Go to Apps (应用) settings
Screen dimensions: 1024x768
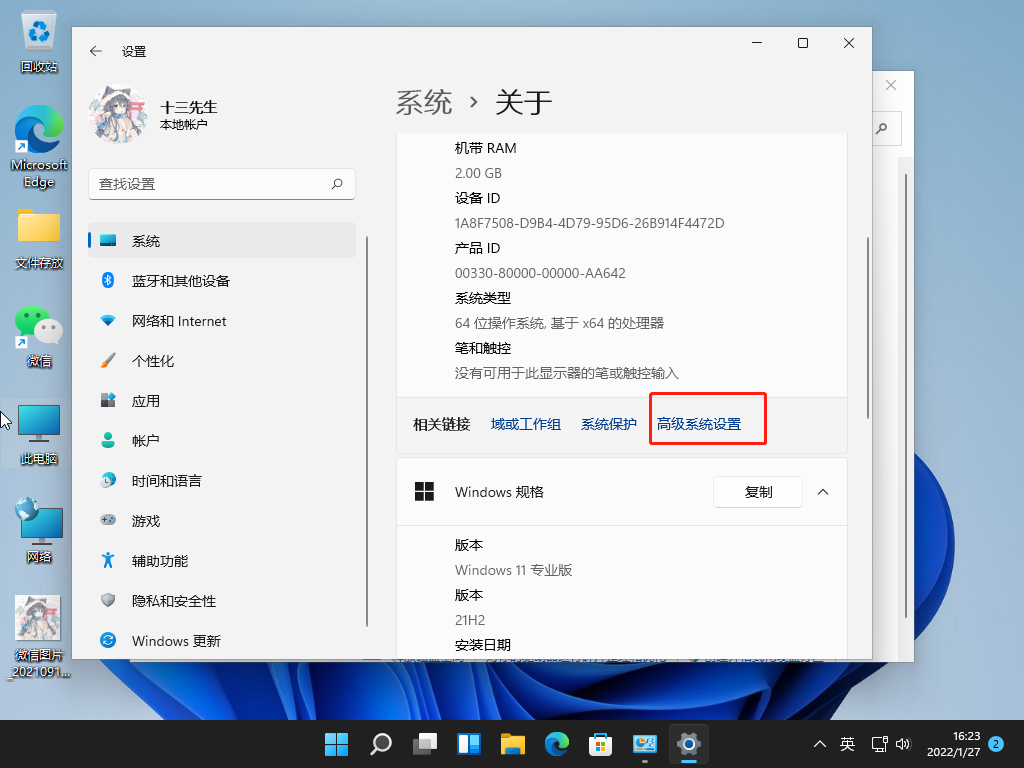[145, 401]
